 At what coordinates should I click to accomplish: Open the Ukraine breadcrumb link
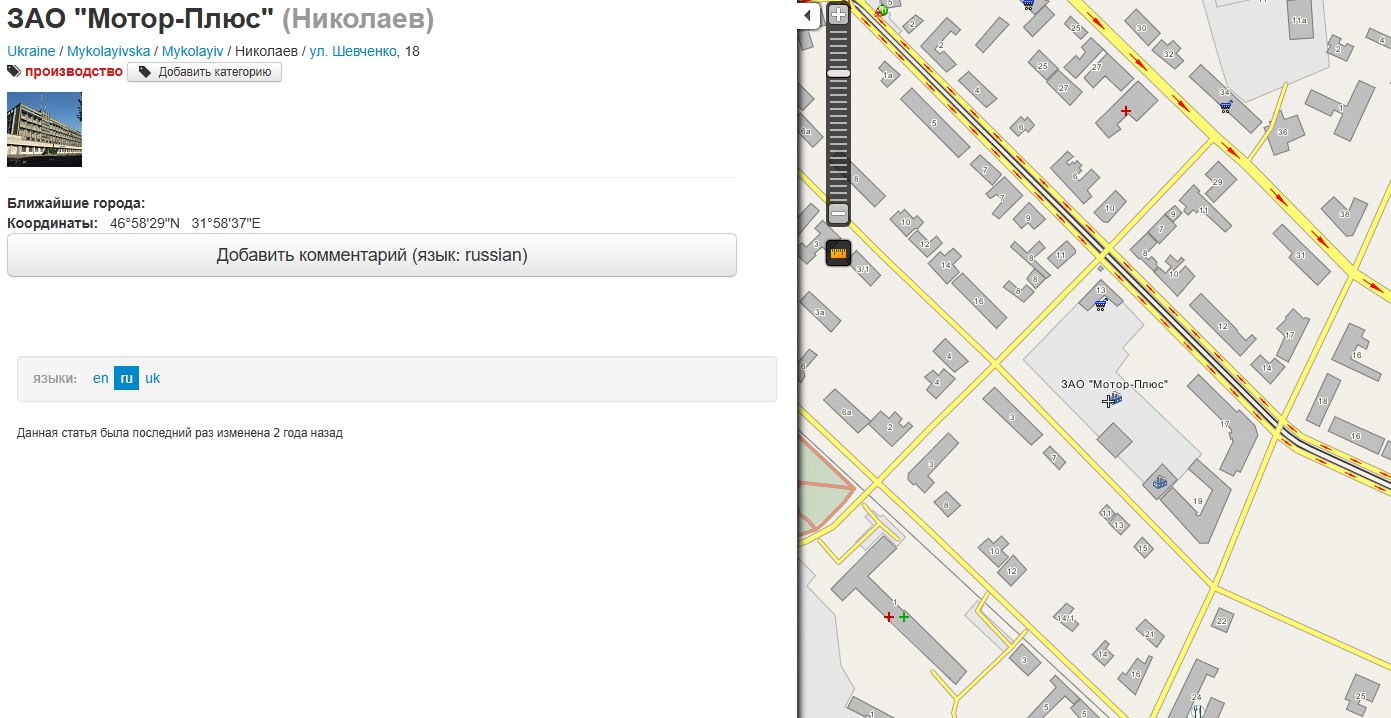coord(31,51)
